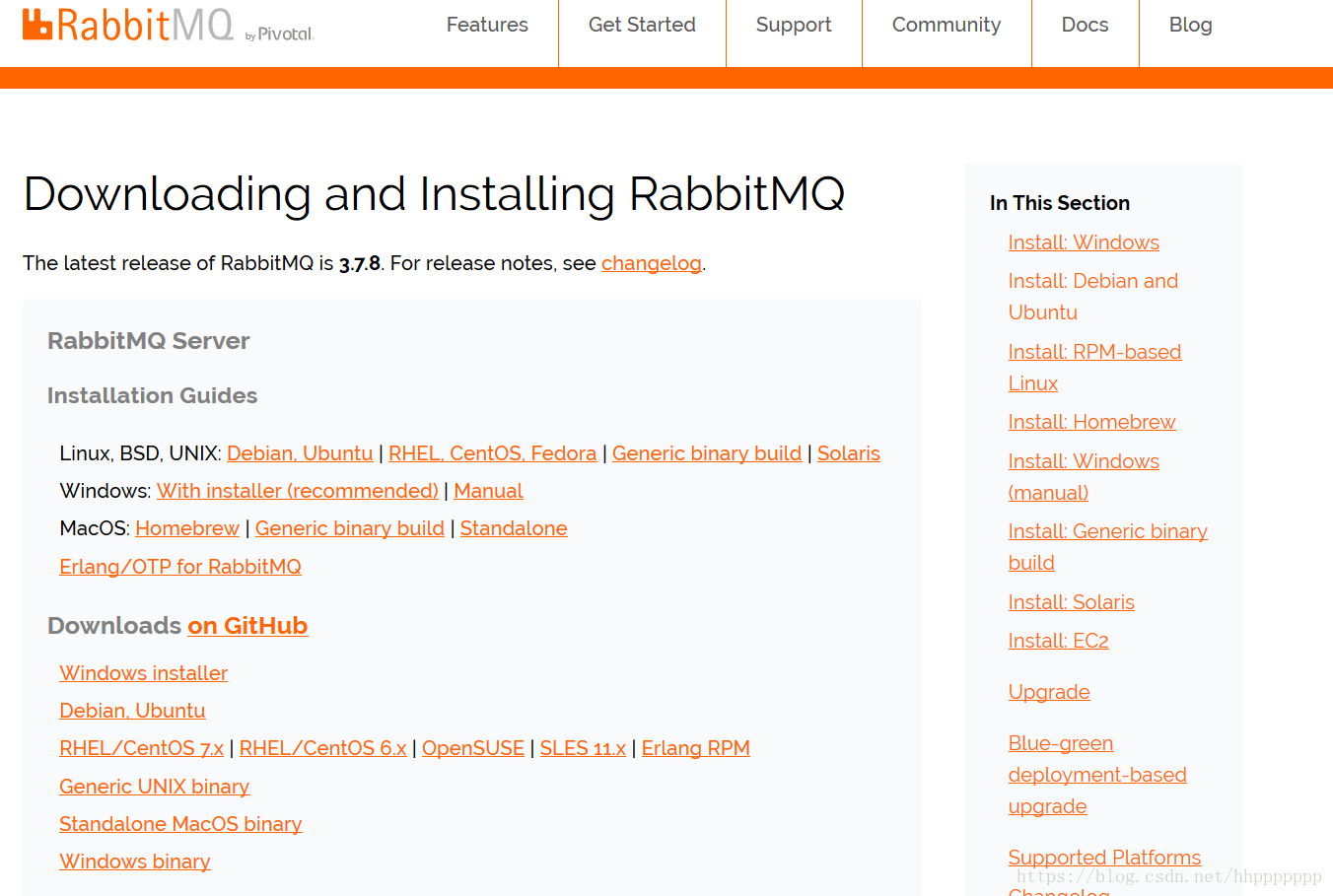The image size is (1333, 896).
Task: Download Standalone MacOS binary
Action: point(180,824)
